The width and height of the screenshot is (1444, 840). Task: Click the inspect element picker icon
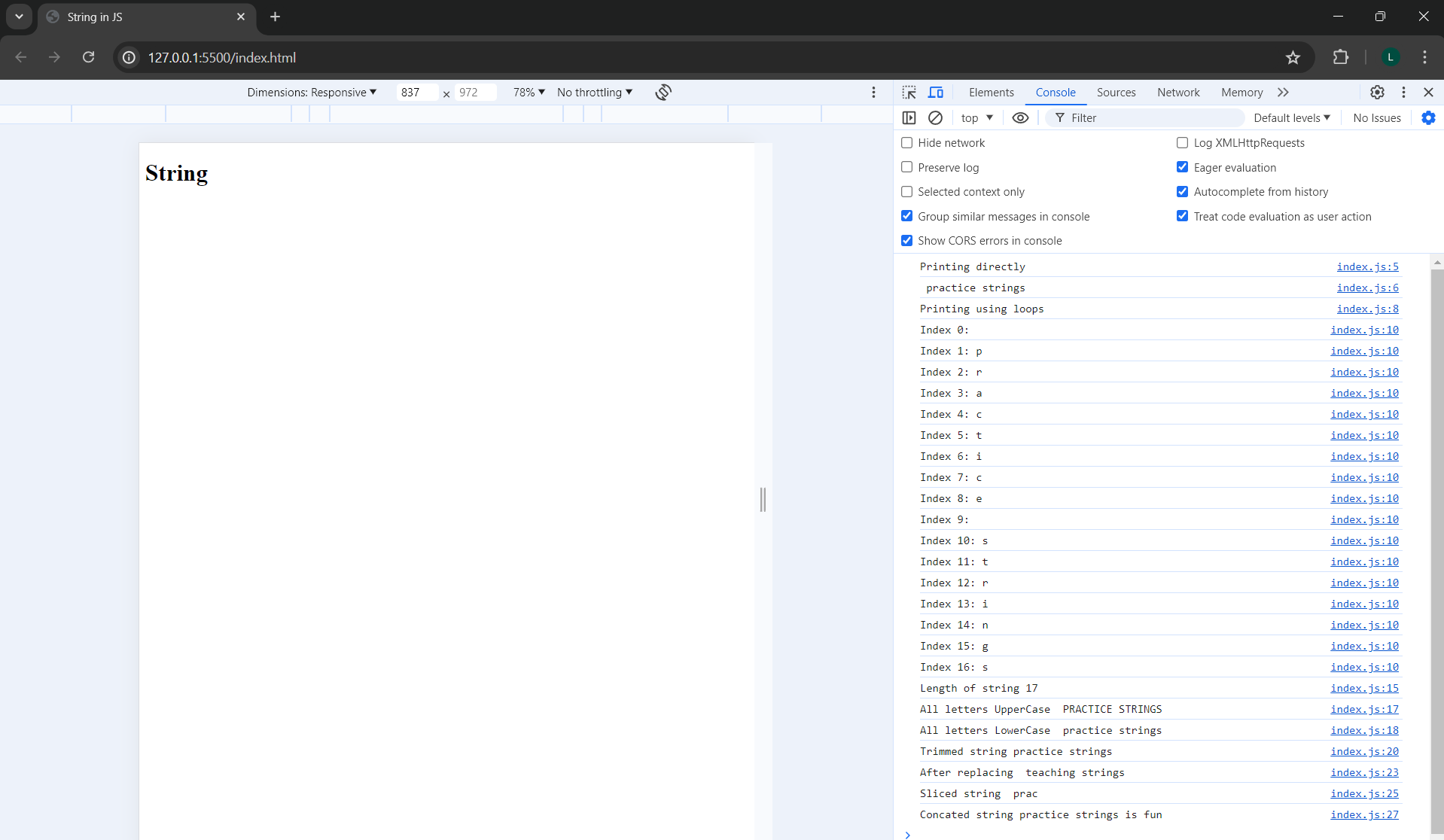coord(909,92)
